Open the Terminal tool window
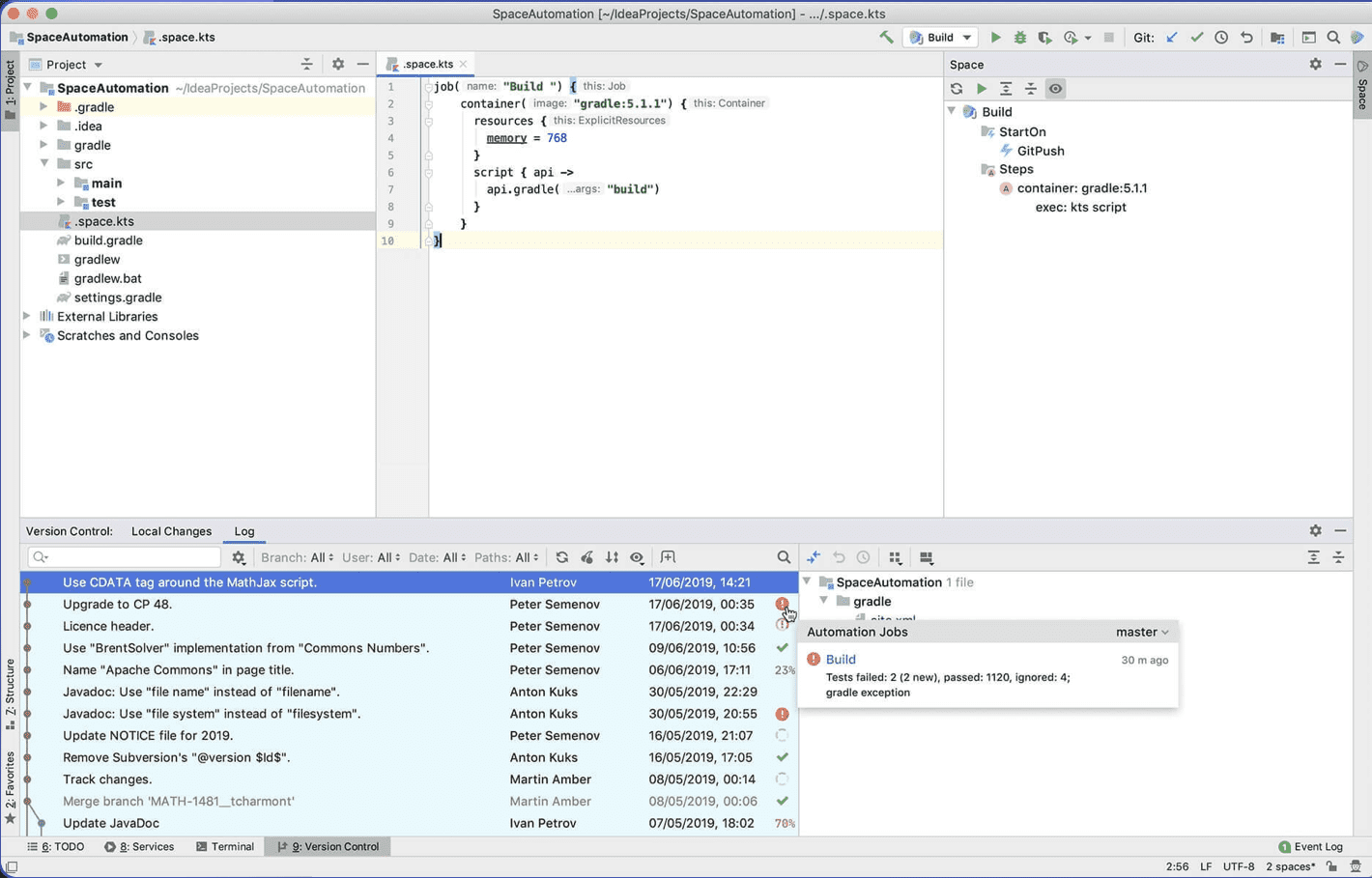The width and height of the screenshot is (1372, 878). pos(225,846)
